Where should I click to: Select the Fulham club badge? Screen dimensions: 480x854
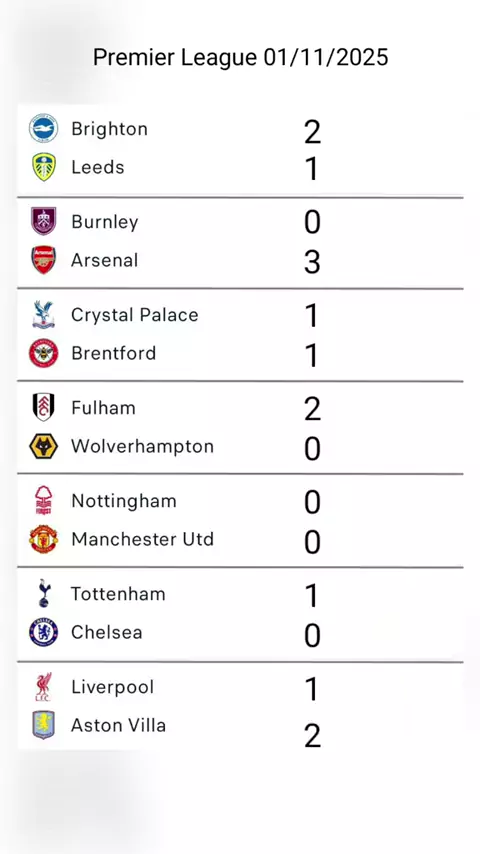44,407
